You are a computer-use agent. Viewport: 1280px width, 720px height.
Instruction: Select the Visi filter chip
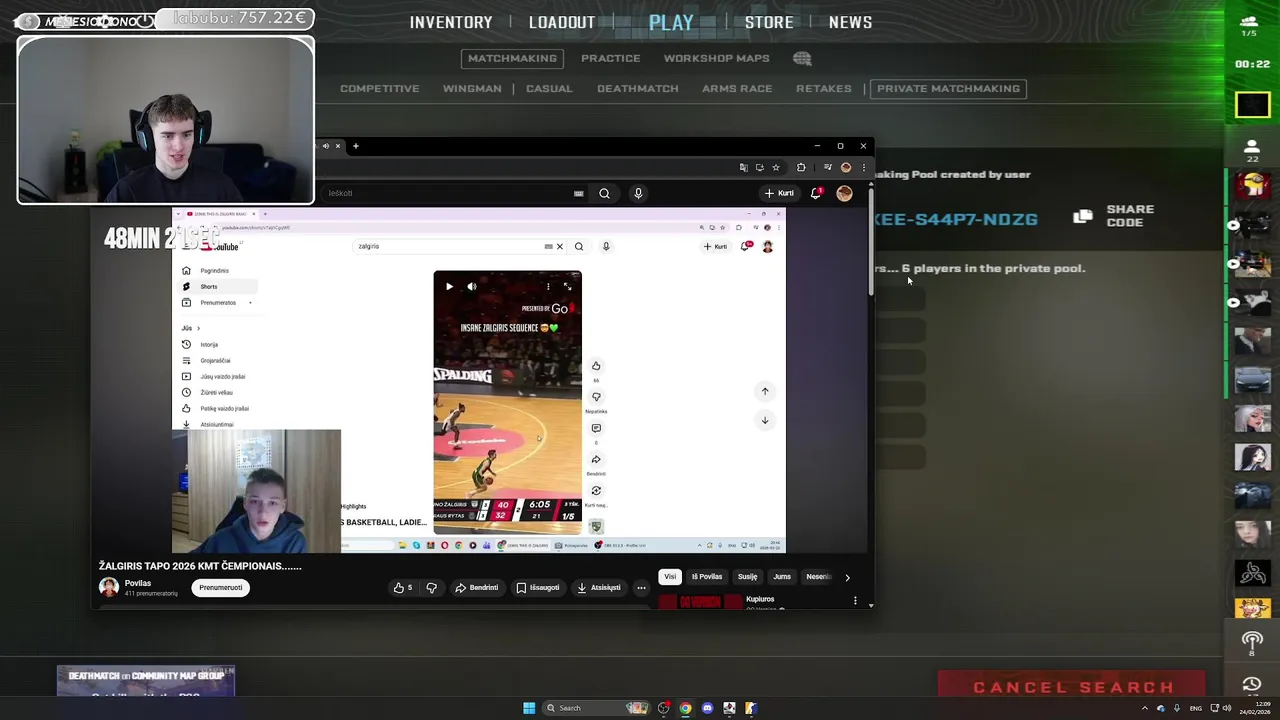pos(670,576)
